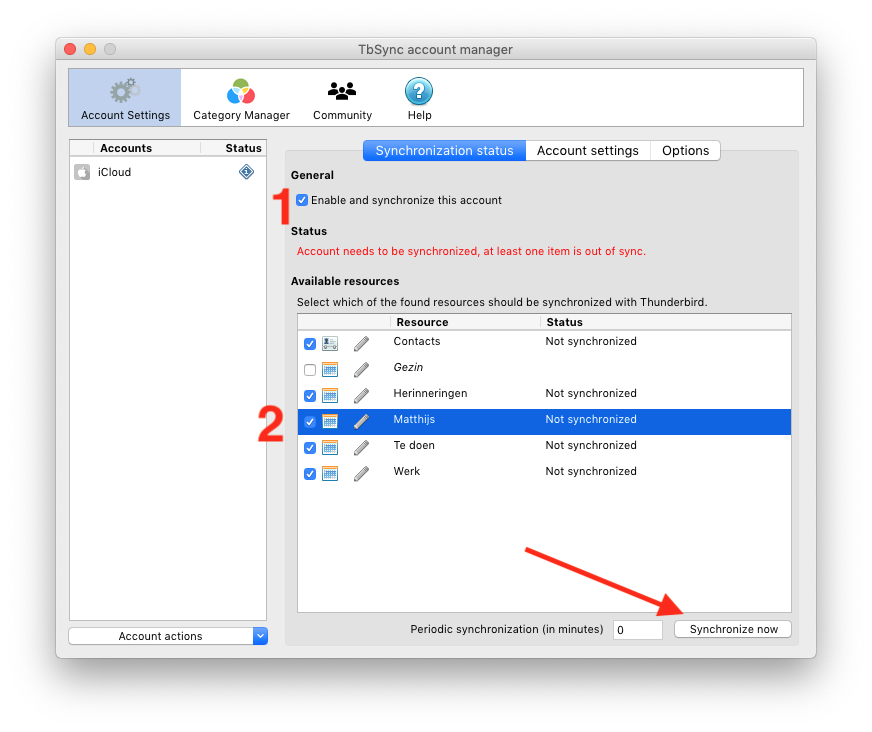This screenshot has width=872, height=732.
Task: Uncheck the Matthijs resource checkbox
Action: [310, 422]
